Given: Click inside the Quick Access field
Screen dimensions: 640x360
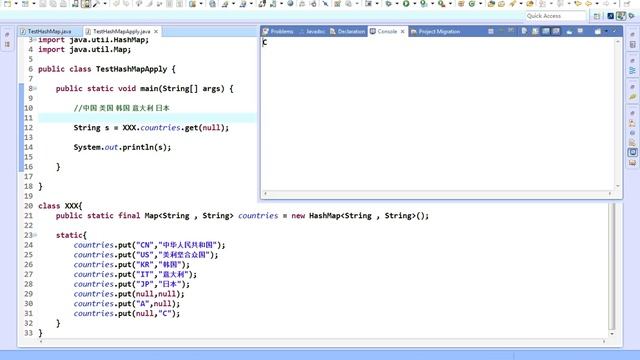Looking at the screenshot, I should [x=555, y=16].
